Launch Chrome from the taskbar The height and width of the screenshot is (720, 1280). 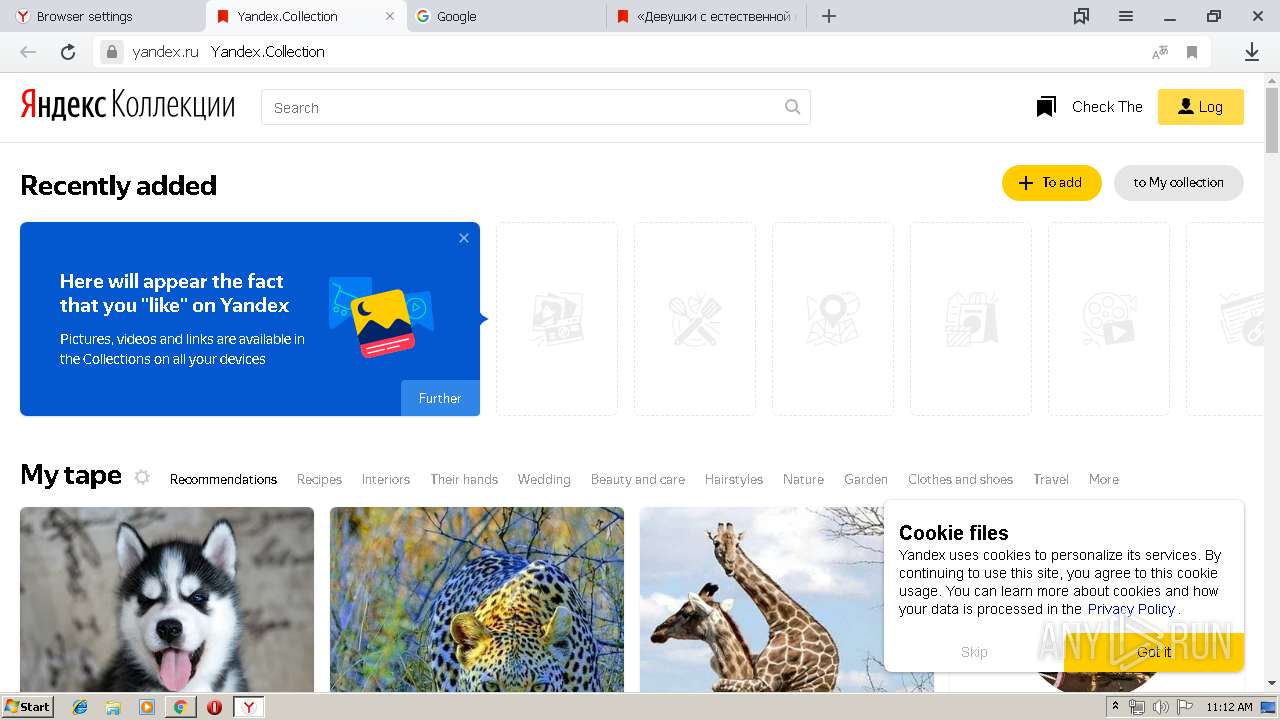180,707
